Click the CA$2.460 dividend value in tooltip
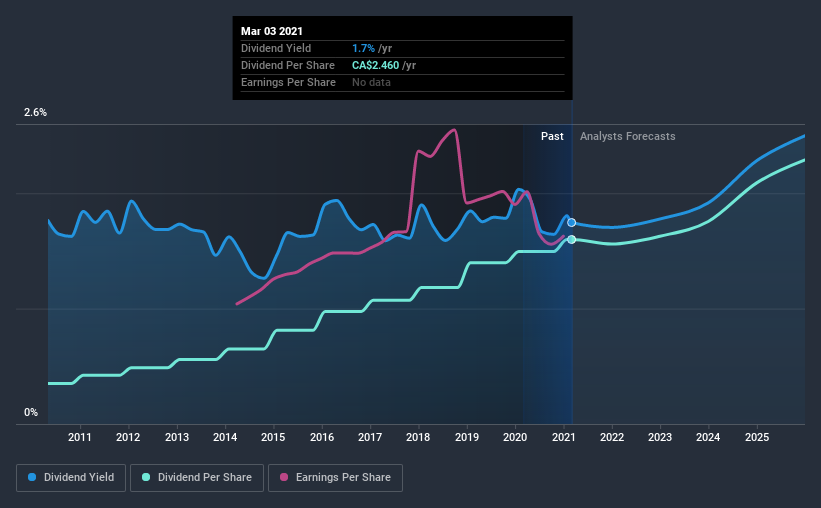 (x=375, y=65)
